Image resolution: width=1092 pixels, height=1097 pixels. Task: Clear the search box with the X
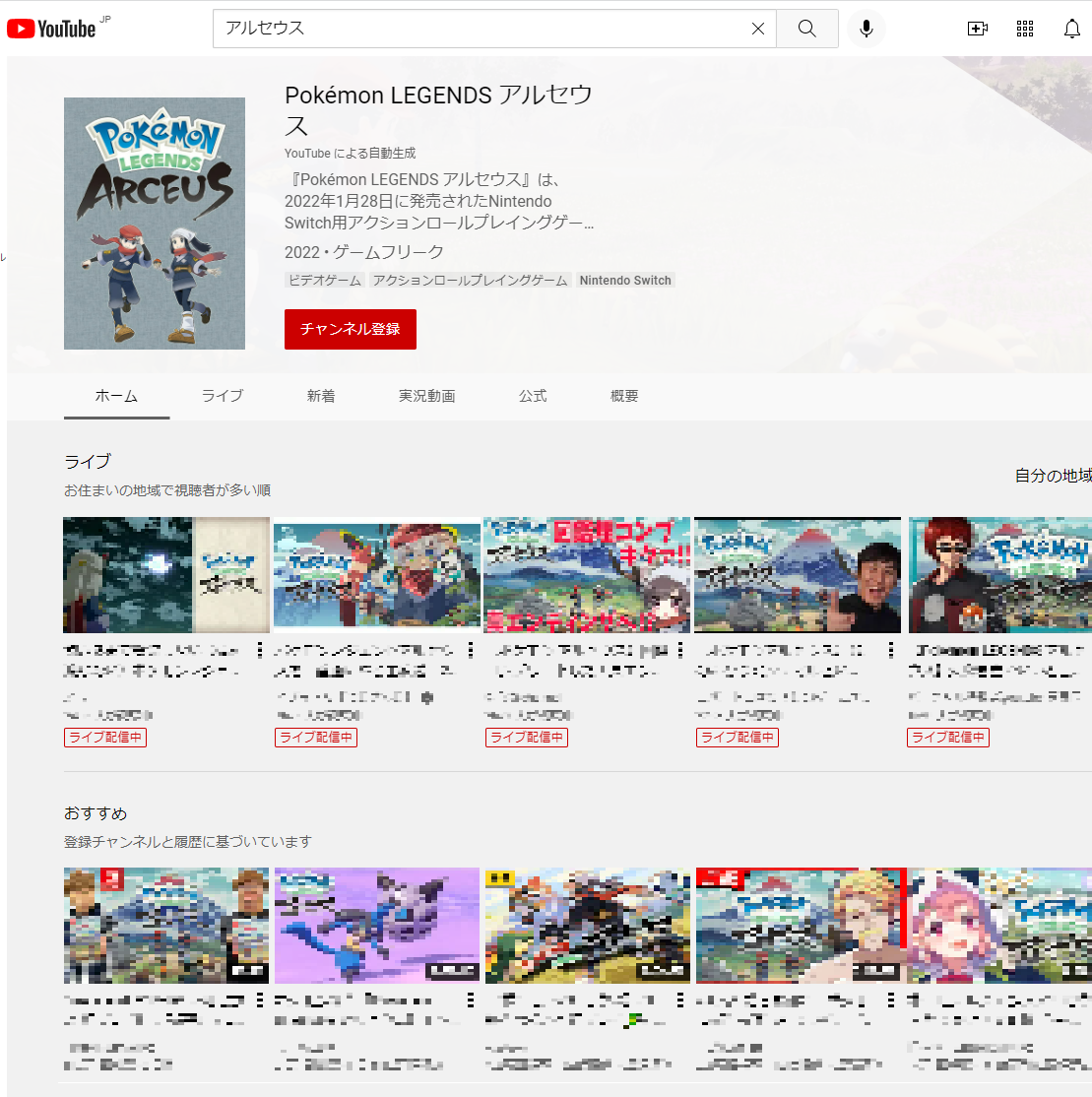coord(757,29)
